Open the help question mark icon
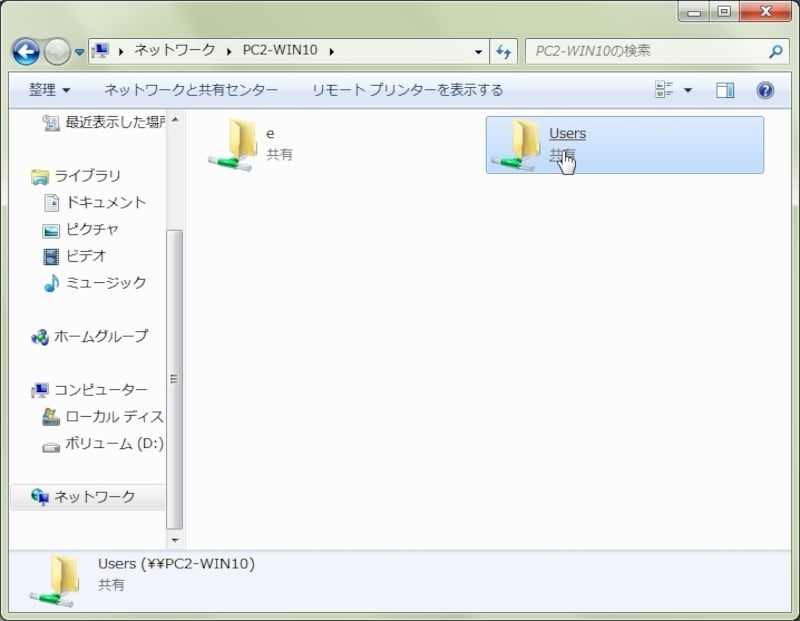The image size is (800, 621). click(765, 90)
